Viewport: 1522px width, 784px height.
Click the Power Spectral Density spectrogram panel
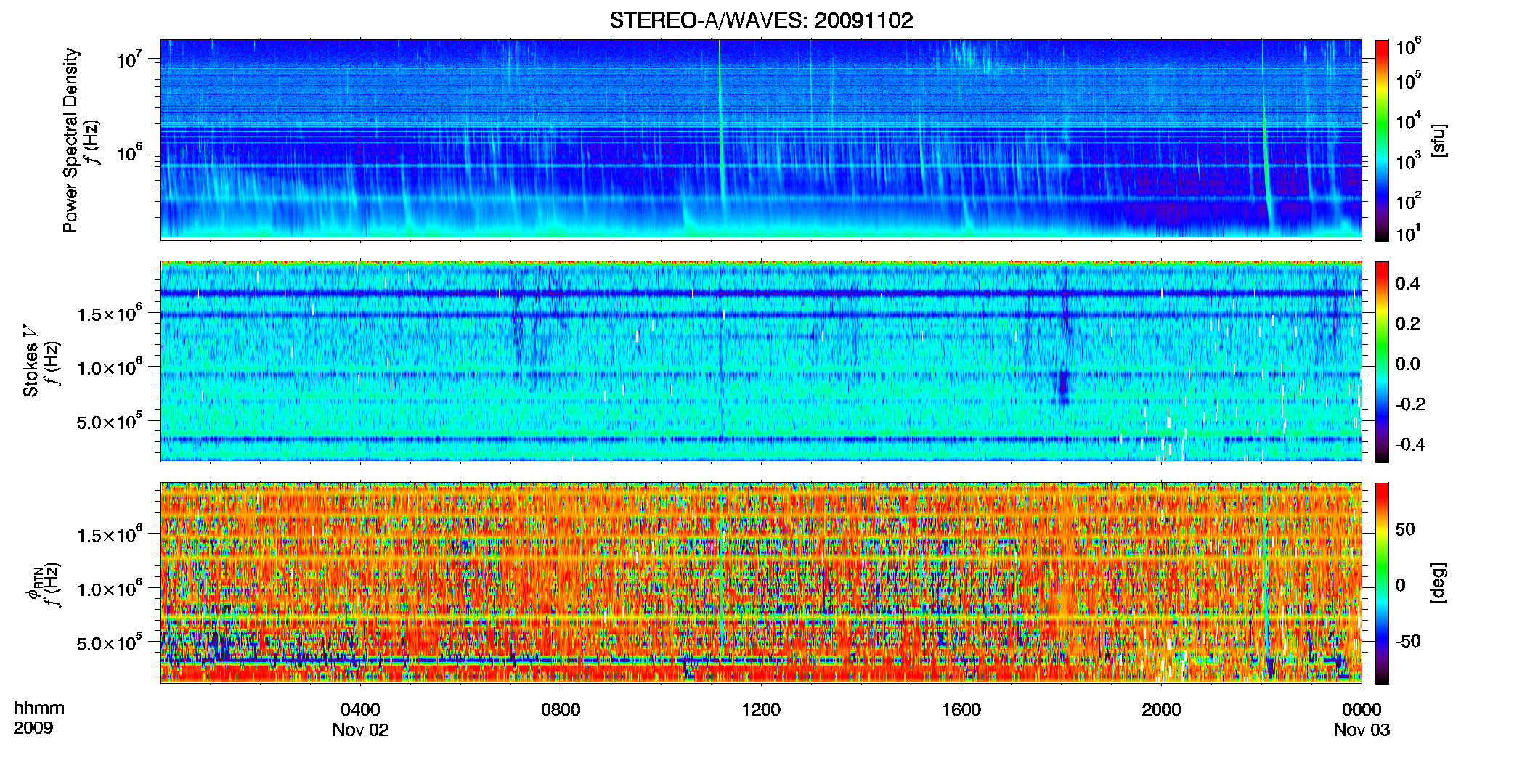(x=761, y=139)
